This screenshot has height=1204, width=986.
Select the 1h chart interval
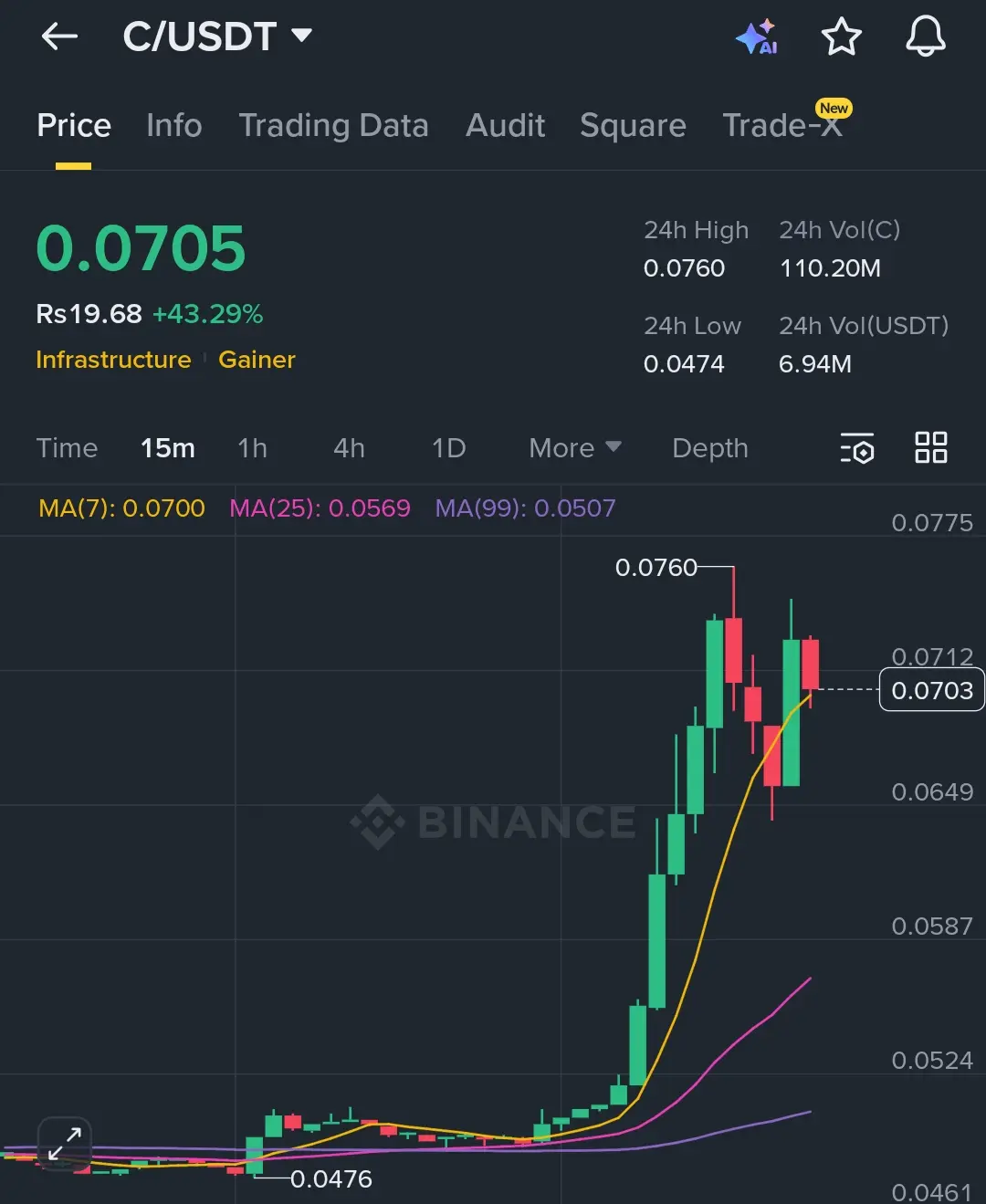coord(253,448)
